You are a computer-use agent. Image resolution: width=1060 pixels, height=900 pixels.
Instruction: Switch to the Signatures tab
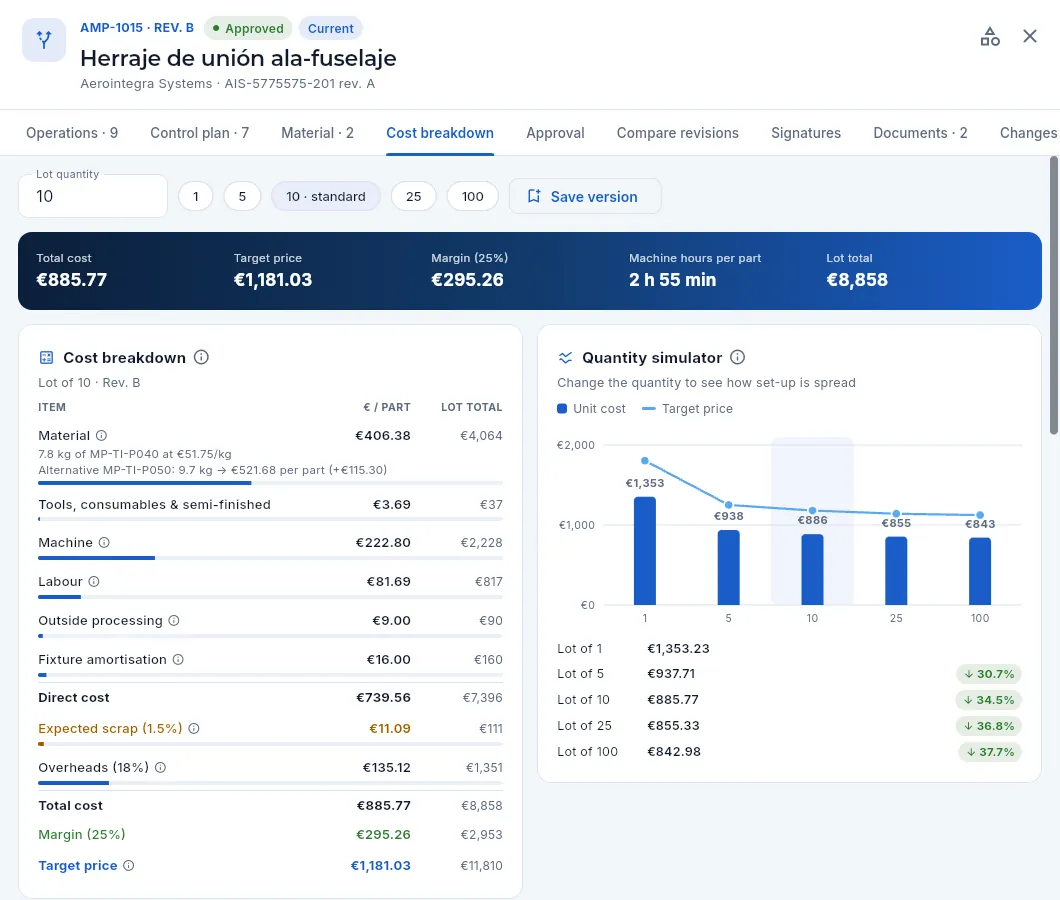click(x=806, y=133)
